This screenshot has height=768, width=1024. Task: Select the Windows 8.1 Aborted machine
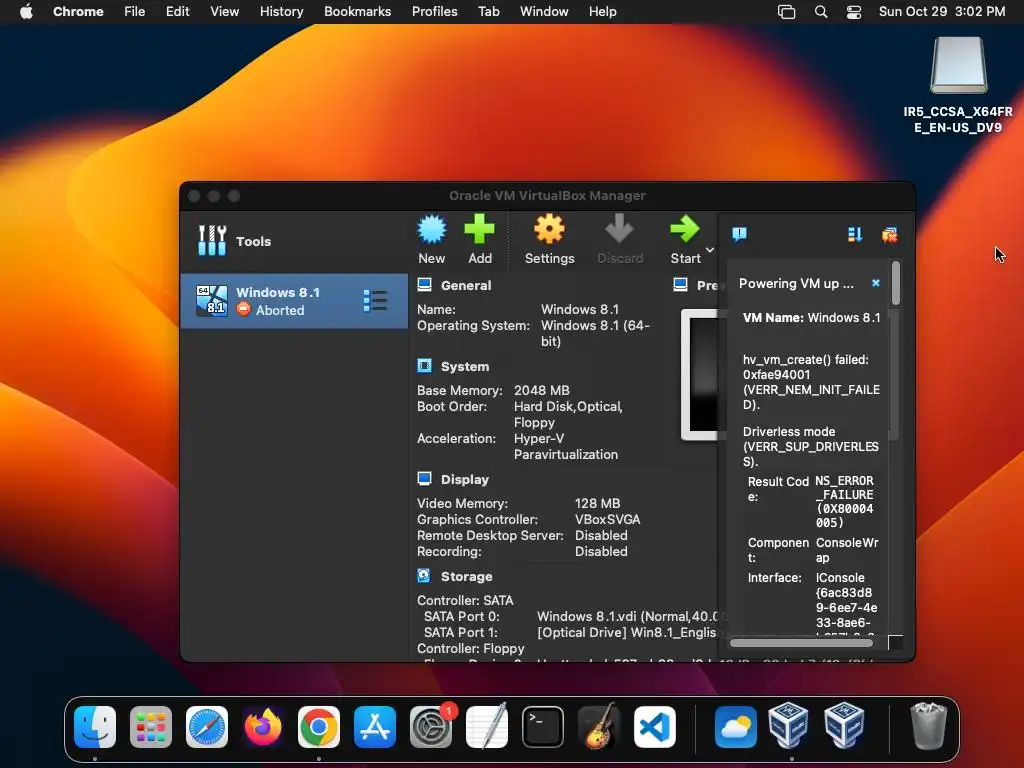point(294,301)
